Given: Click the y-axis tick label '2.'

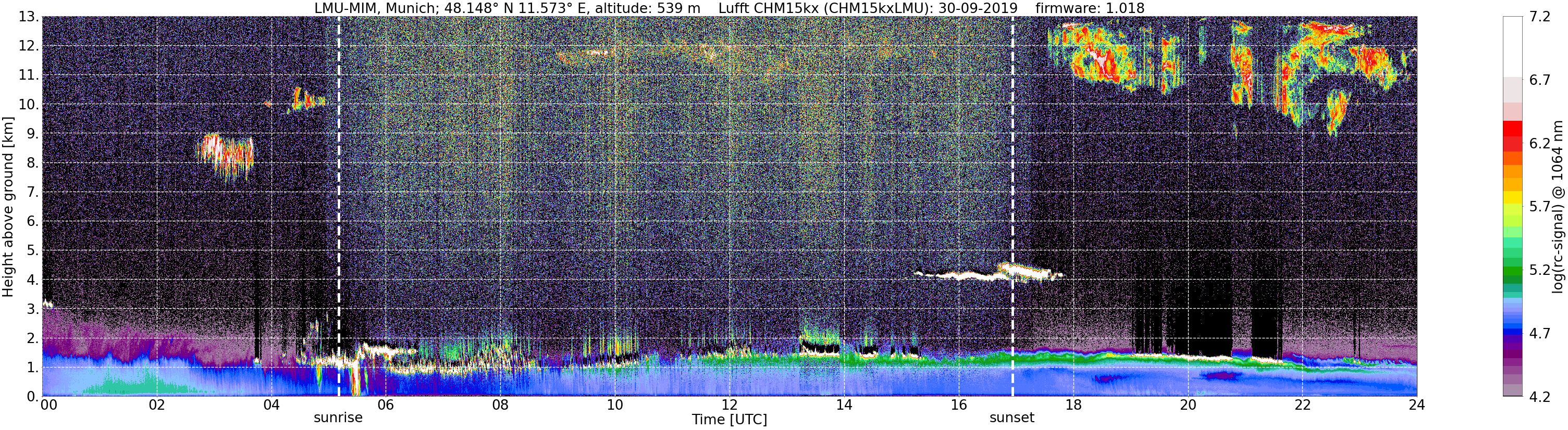Looking at the screenshot, I should (x=32, y=338).
